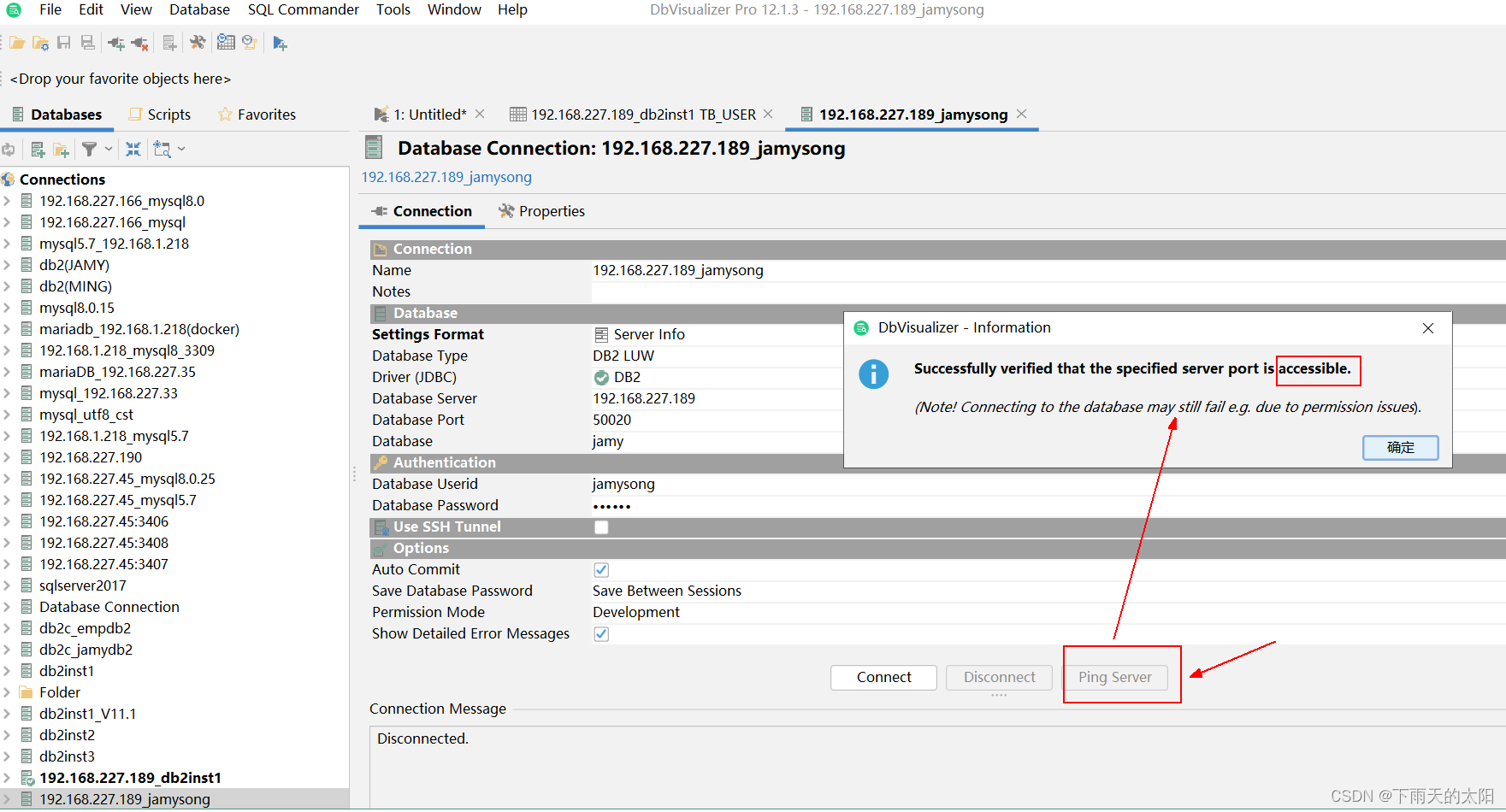Click the script history icon in toolbar
This screenshot has height=812, width=1506.
click(250, 42)
